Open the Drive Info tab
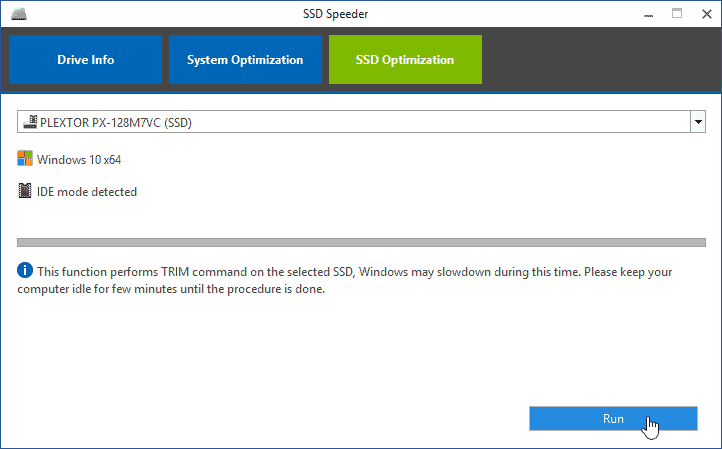Image resolution: width=722 pixels, height=449 pixels. [86, 59]
